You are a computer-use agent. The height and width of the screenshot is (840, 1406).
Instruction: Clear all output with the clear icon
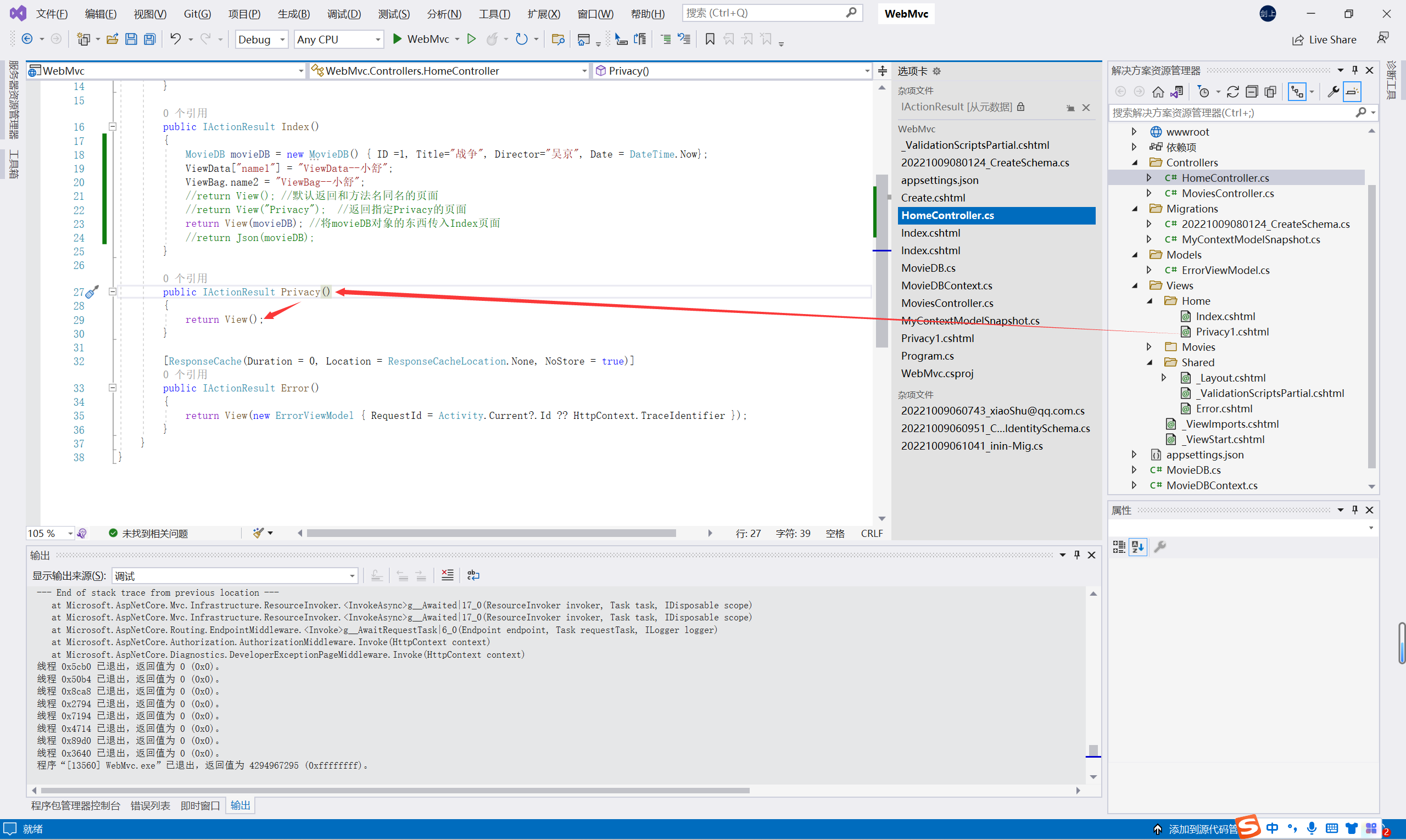click(447, 576)
